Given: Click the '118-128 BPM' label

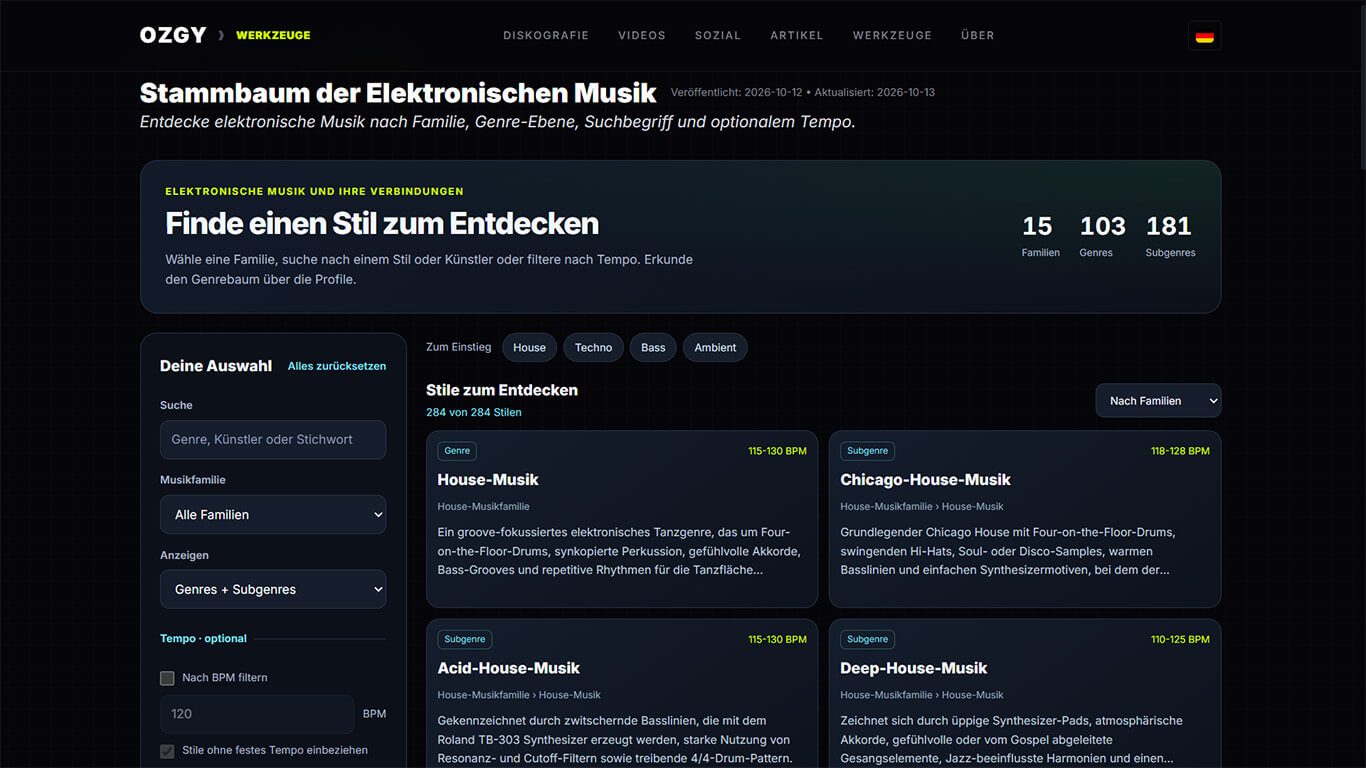Looking at the screenshot, I should click(1180, 451).
